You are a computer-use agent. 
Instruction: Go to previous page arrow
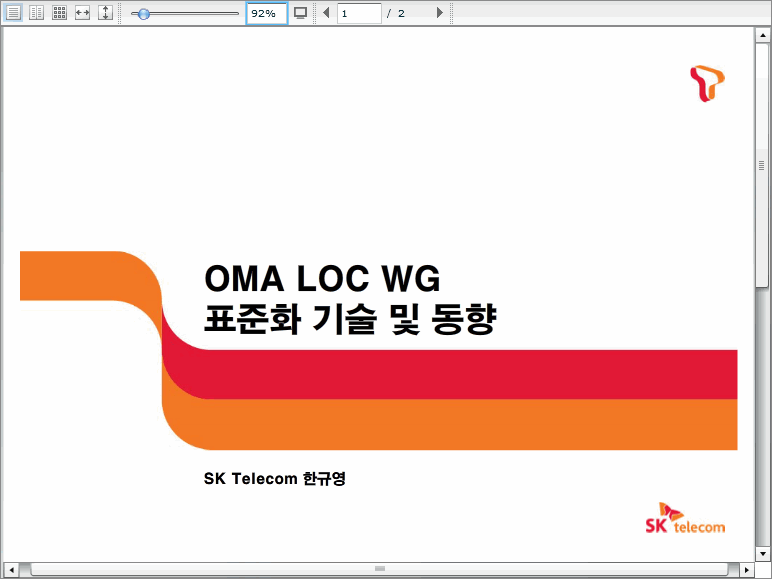coord(326,13)
